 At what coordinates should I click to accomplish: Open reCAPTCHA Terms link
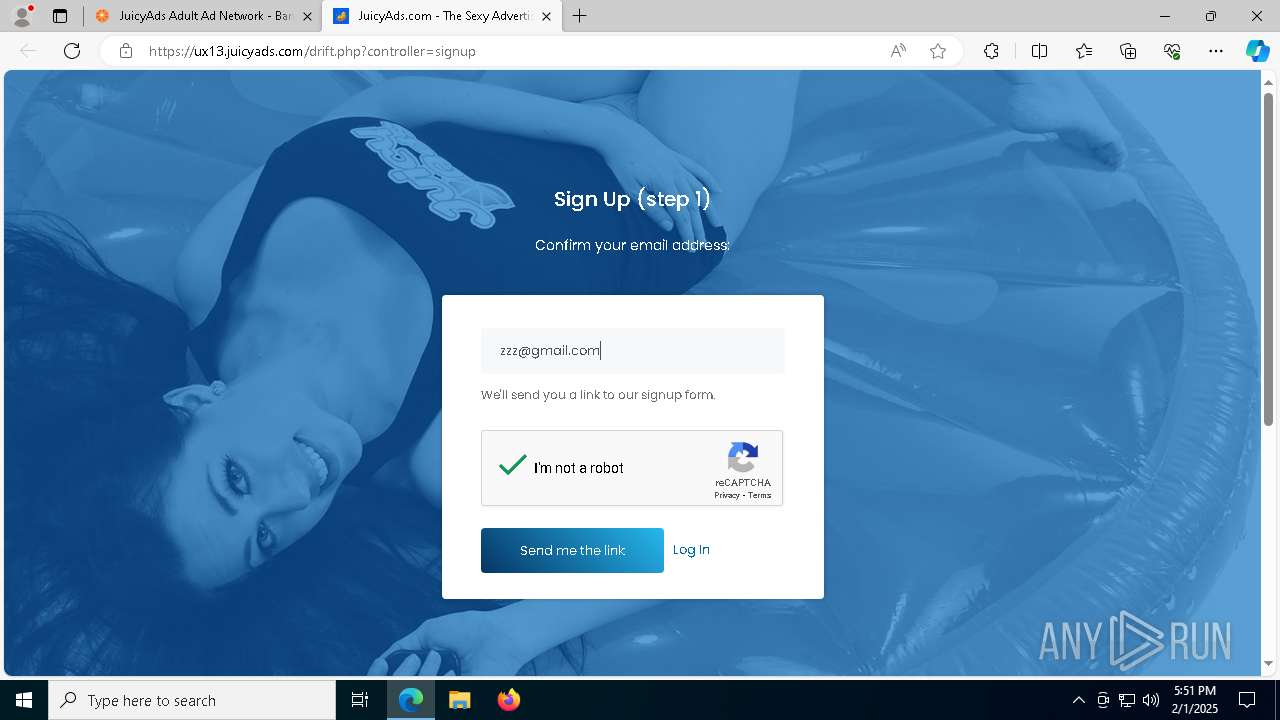tap(760, 496)
